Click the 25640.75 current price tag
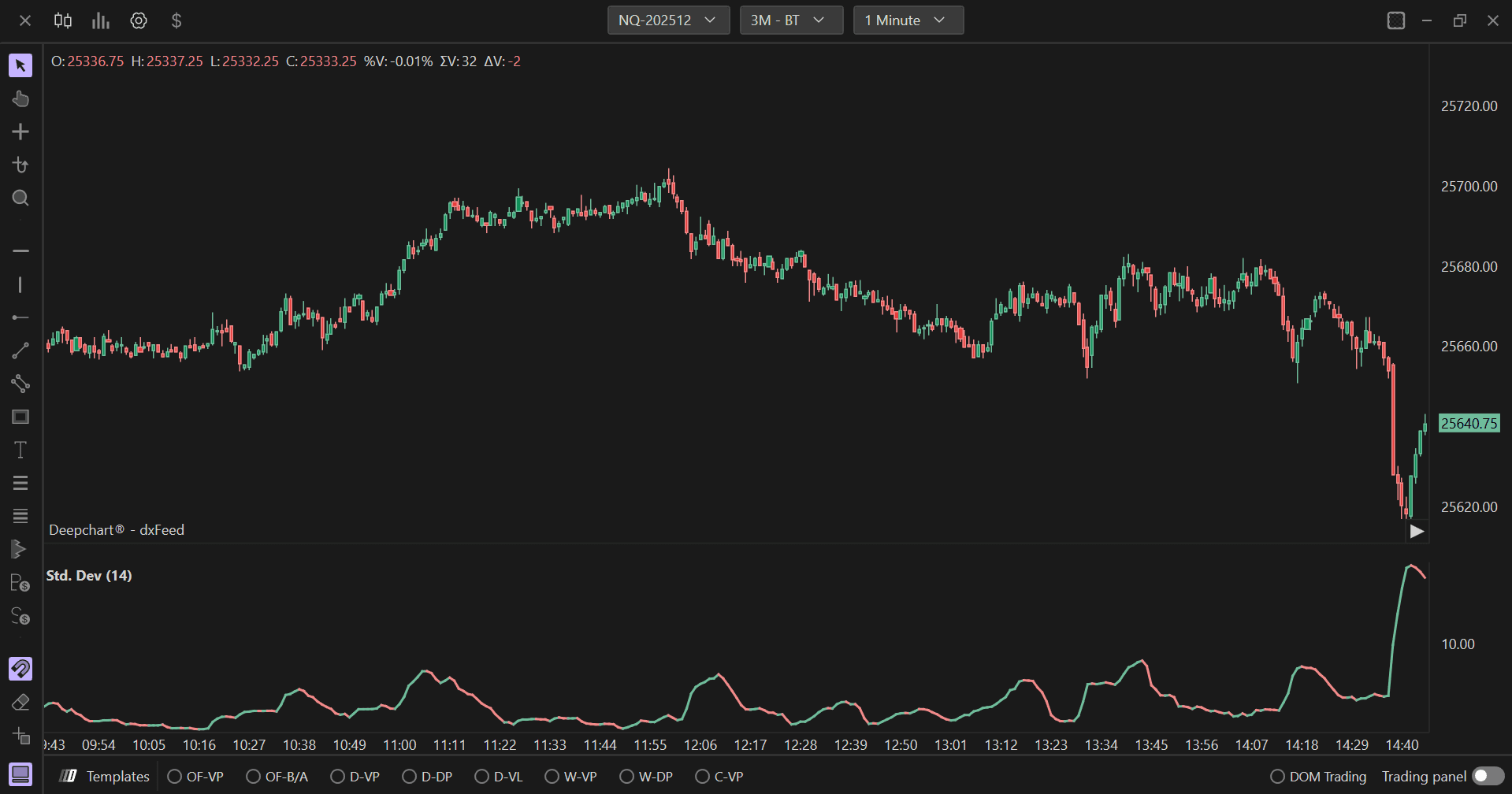 point(1469,423)
